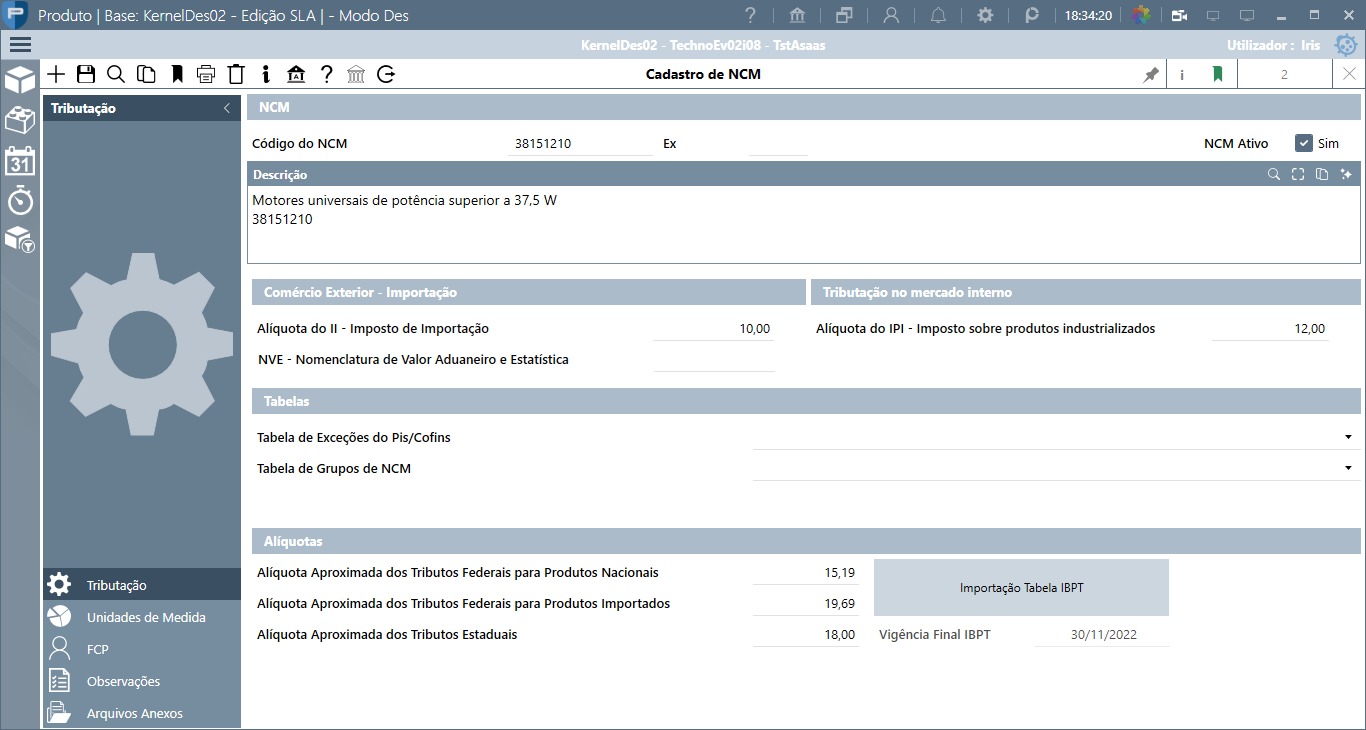
Task: Go to FCP section
Action: click(142, 649)
